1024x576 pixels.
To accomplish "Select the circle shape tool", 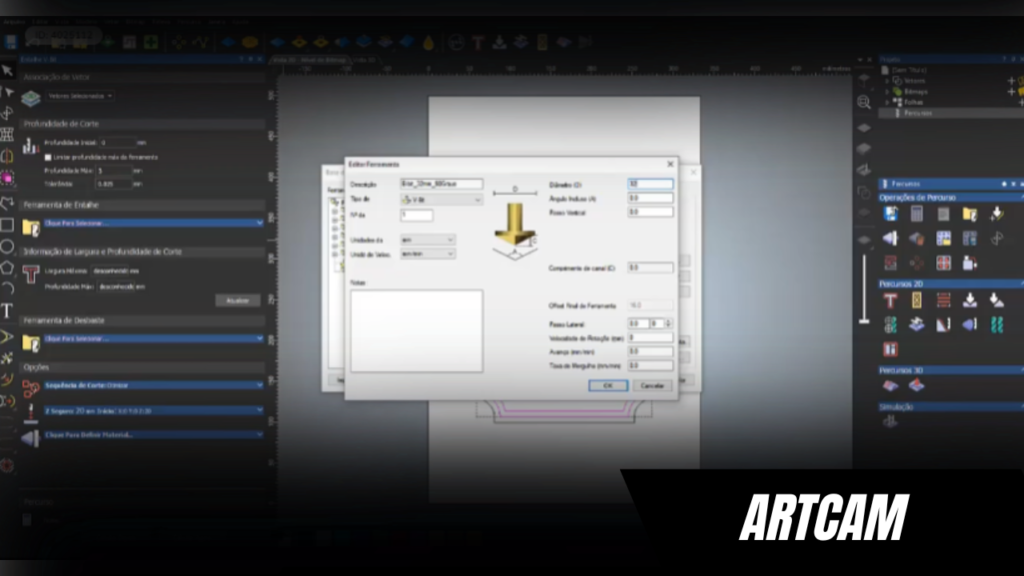I will (x=7, y=246).
